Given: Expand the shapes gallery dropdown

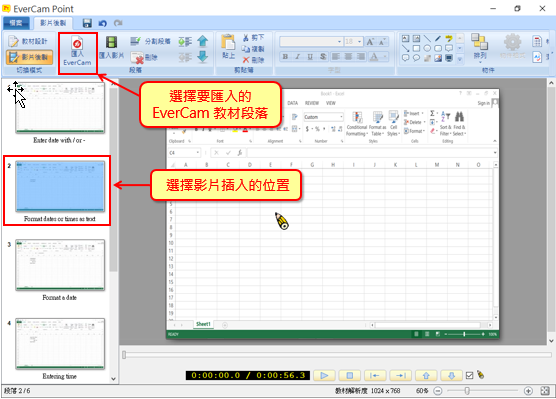Looking at the screenshot, I should coord(460,59).
